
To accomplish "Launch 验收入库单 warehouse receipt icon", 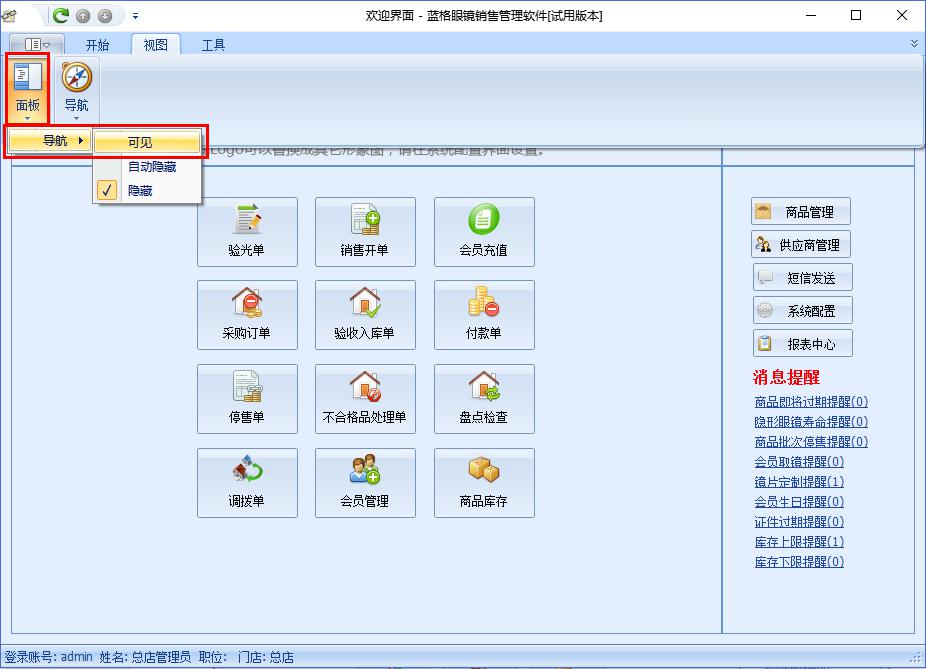I will point(365,315).
